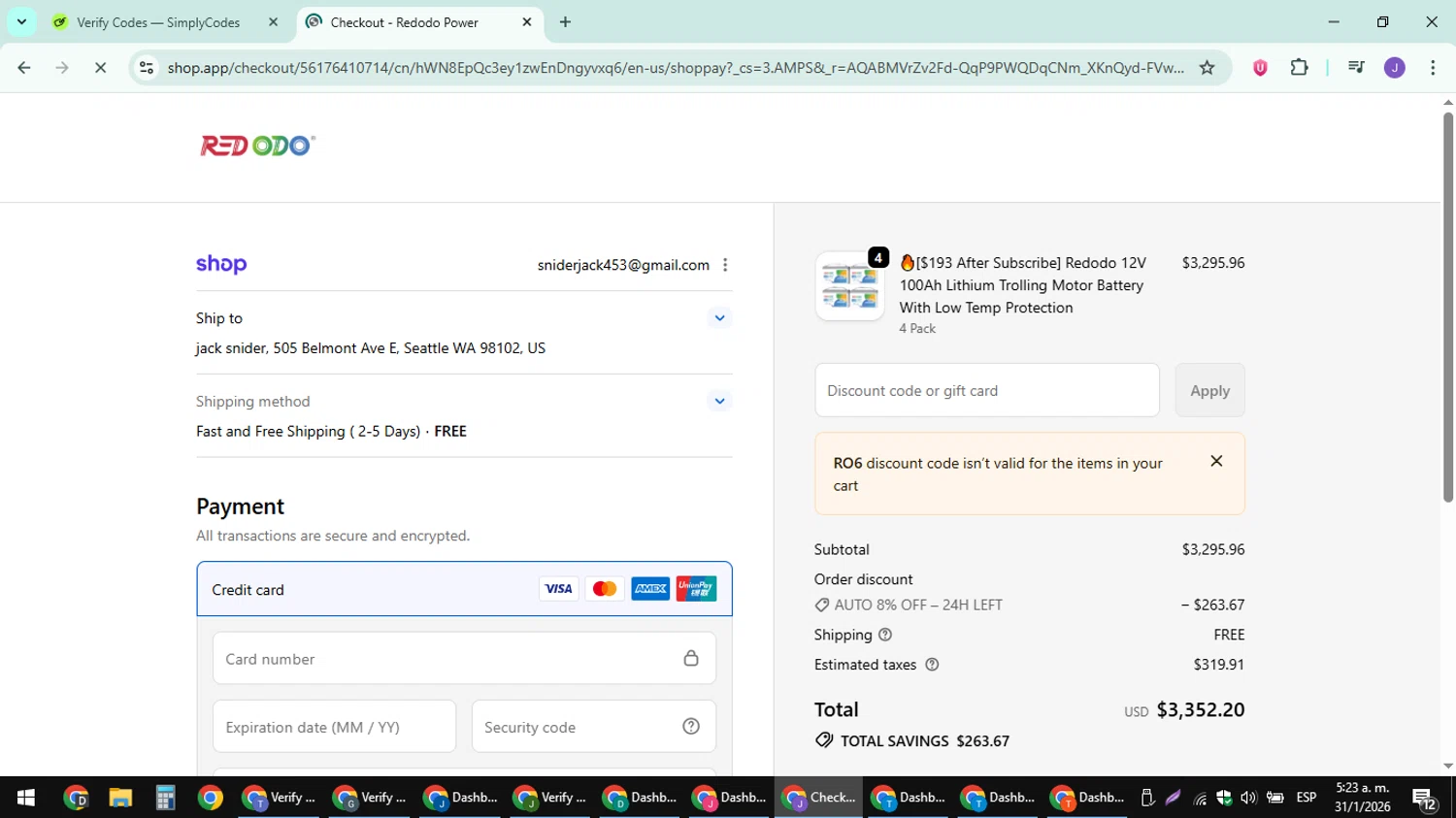Open the media controls icon
The image size is (1456, 818).
1356,68
